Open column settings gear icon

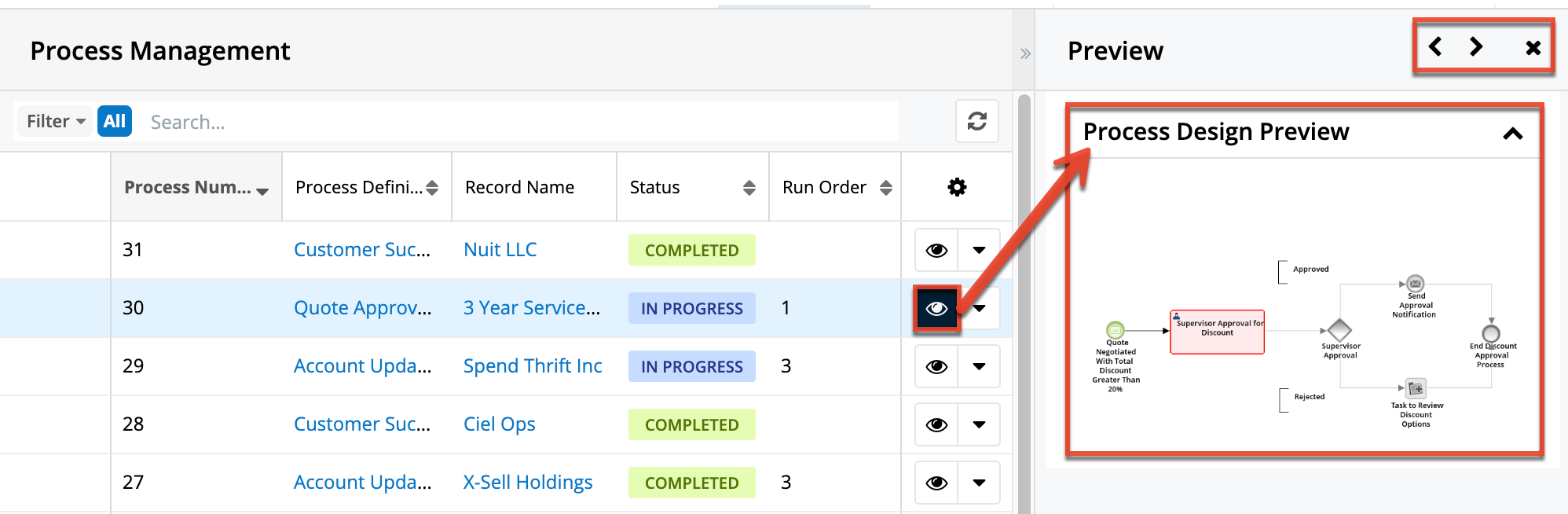[x=957, y=187]
